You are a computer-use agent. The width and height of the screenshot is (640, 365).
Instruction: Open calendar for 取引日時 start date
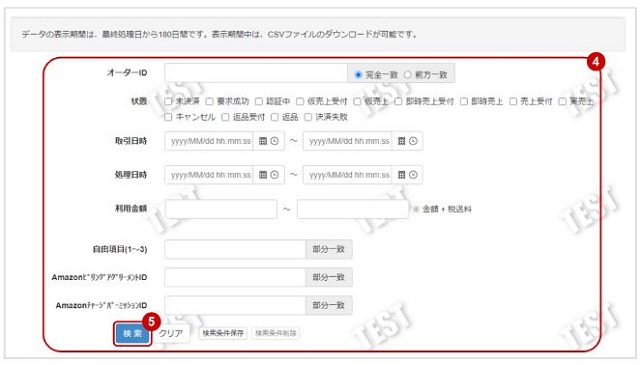(x=263, y=141)
